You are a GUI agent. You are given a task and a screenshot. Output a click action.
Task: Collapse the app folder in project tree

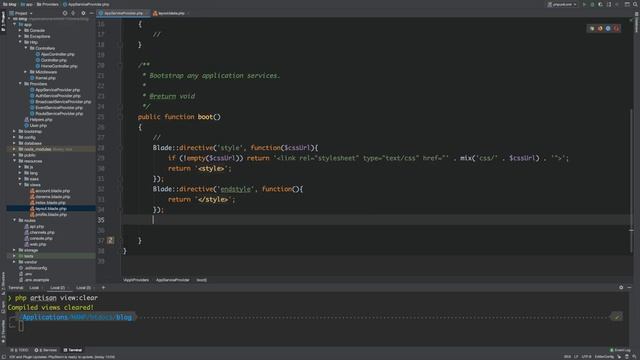[15, 24]
